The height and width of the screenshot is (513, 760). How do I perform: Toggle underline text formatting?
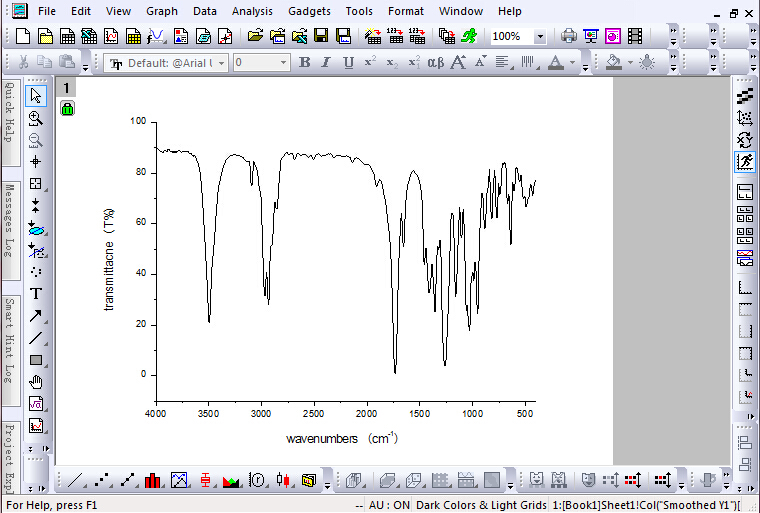pyautogui.click(x=348, y=63)
